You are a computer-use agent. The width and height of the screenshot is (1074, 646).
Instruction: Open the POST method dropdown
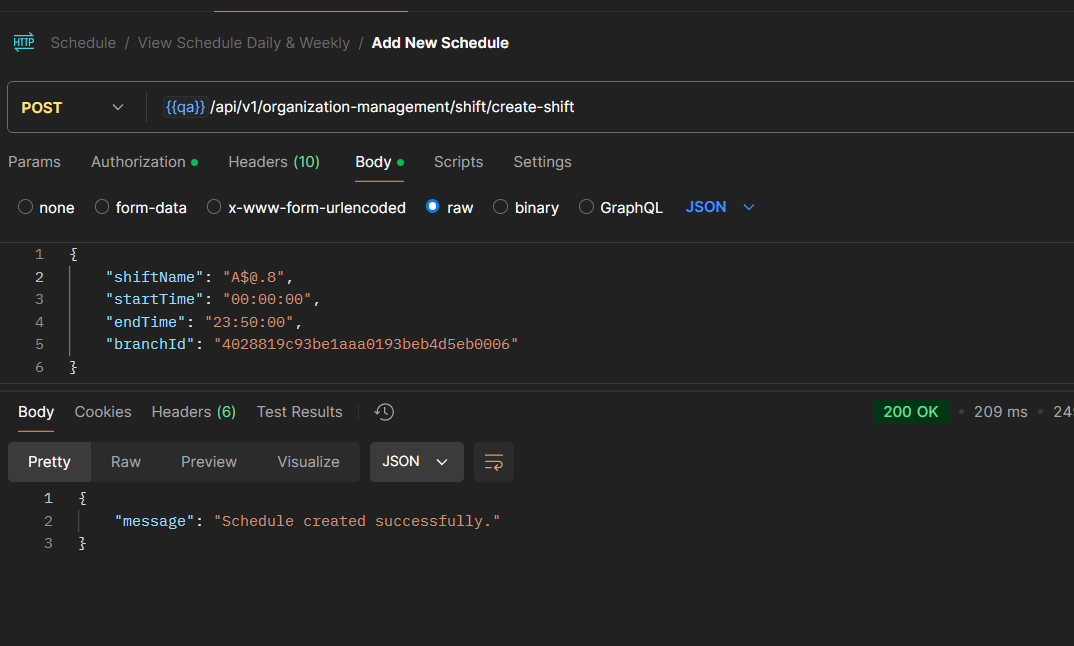pyautogui.click(x=73, y=108)
